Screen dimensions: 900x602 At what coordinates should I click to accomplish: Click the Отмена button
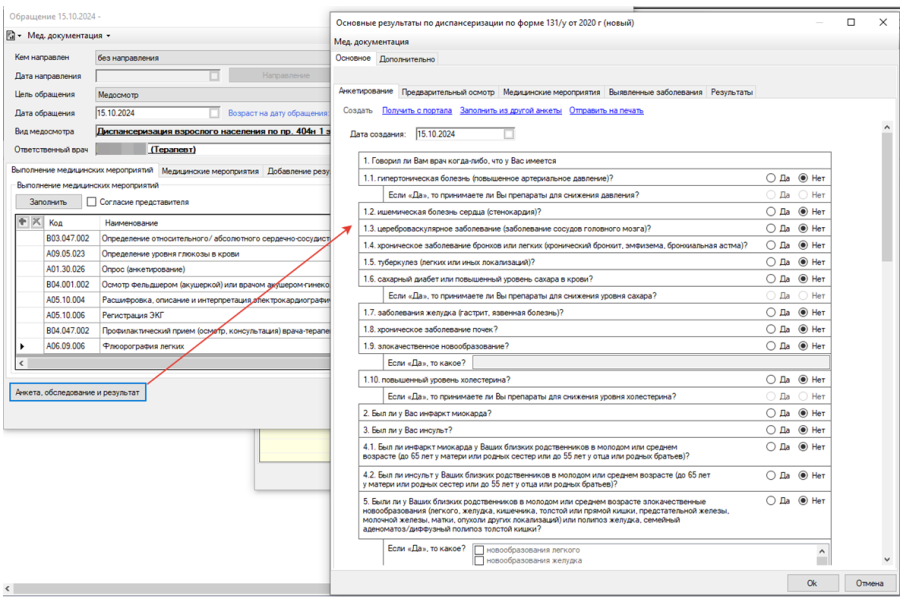coord(870,583)
